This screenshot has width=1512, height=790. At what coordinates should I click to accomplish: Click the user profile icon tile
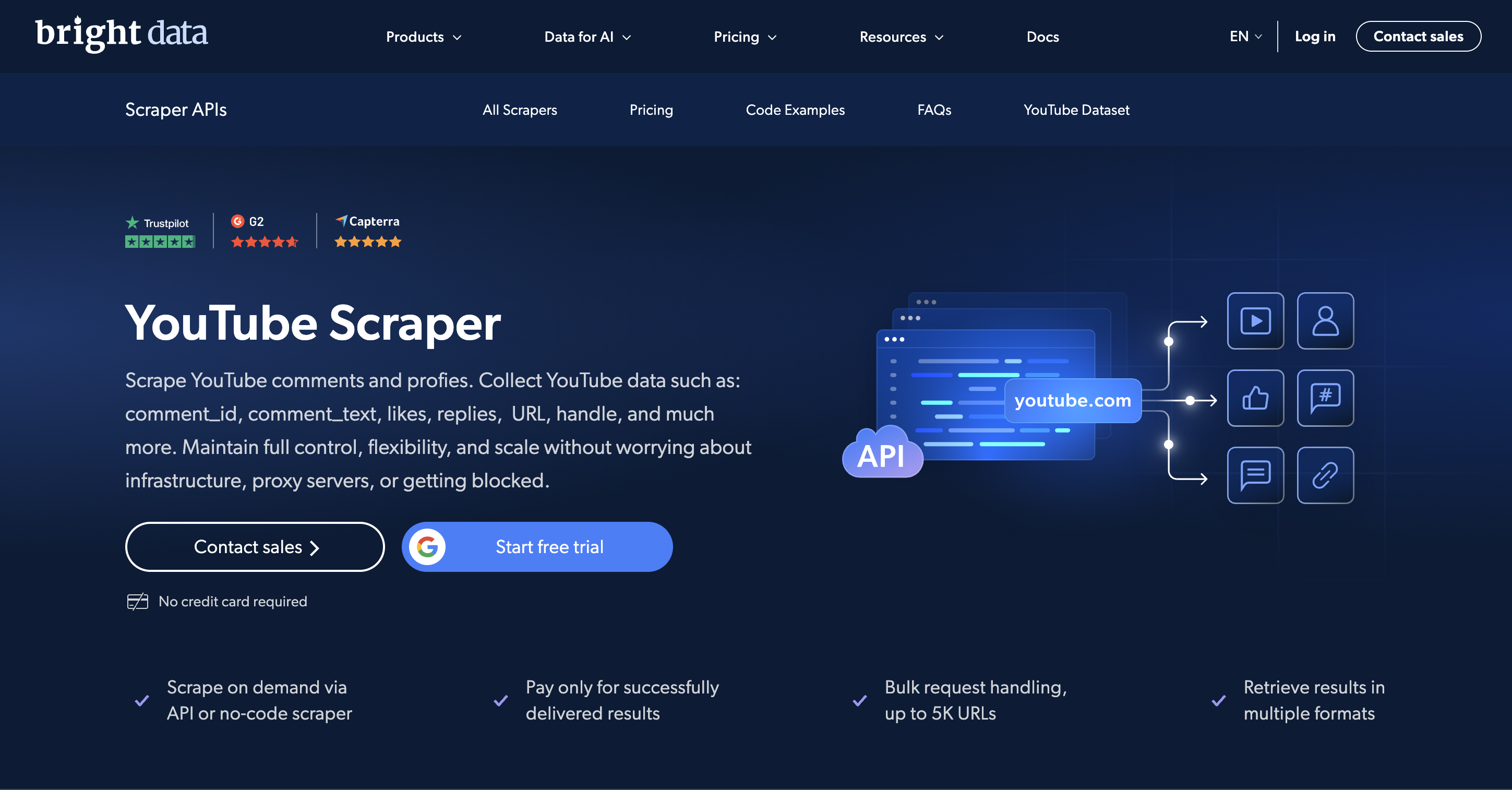coord(1325,321)
